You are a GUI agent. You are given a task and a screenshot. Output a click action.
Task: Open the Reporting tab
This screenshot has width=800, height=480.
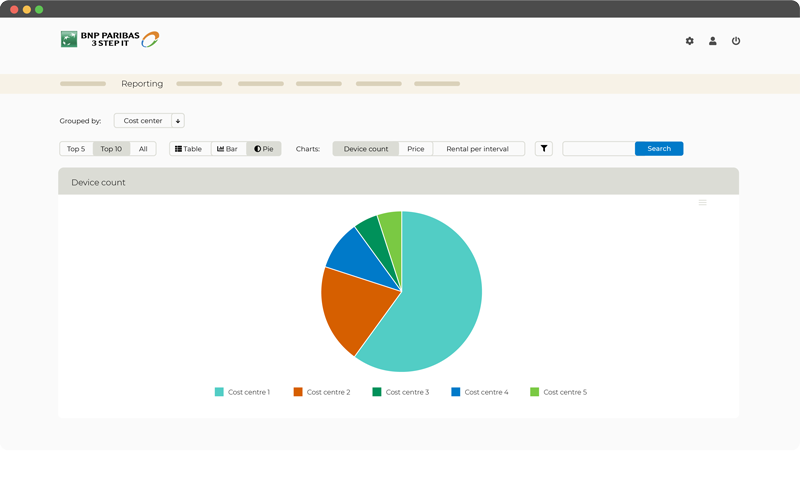coord(142,84)
